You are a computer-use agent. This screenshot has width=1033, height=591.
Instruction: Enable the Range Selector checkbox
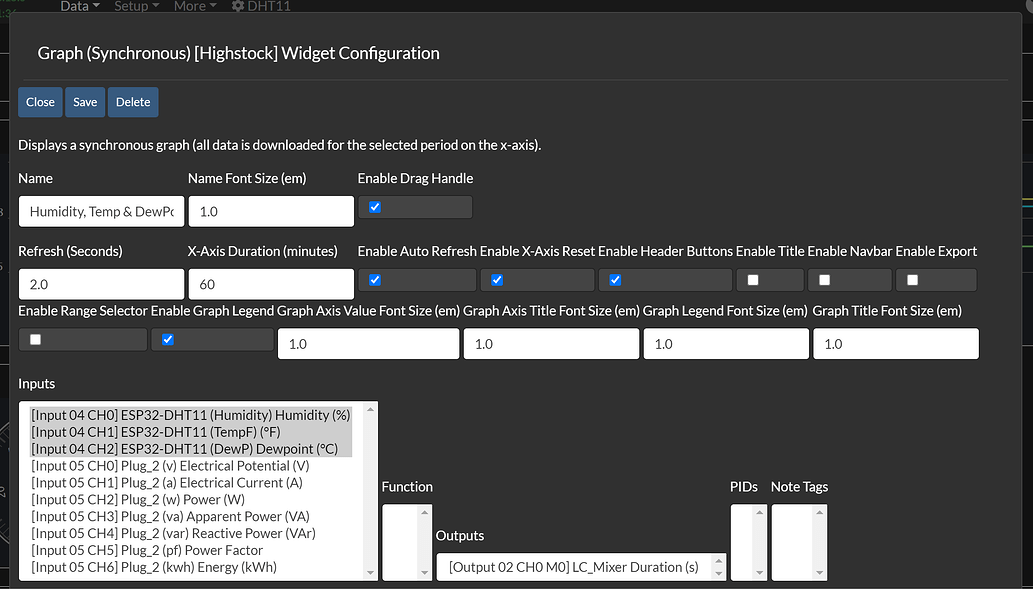[x=36, y=340]
